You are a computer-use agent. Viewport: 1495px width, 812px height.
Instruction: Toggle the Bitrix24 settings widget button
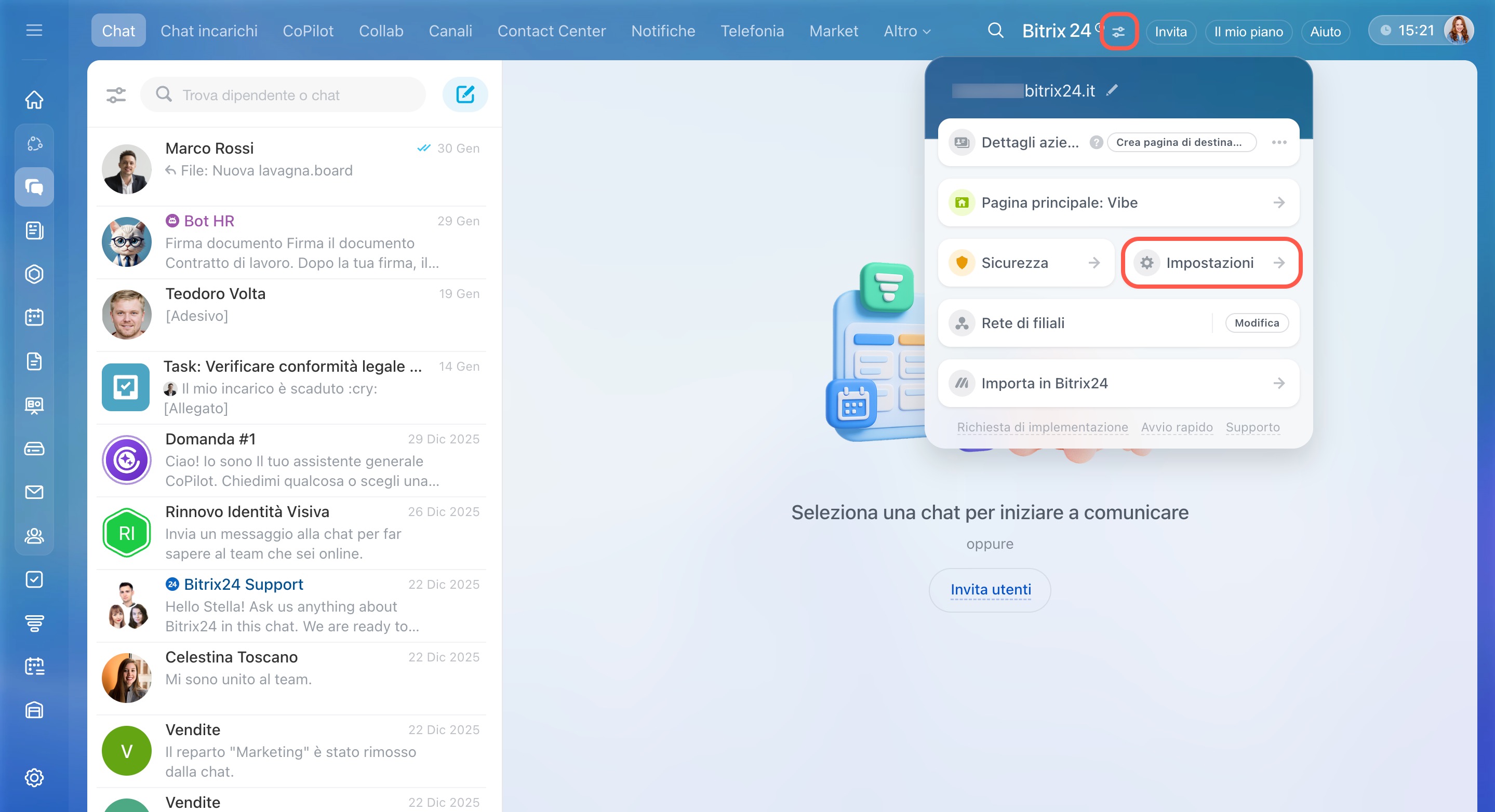pyautogui.click(x=1118, y=31)
